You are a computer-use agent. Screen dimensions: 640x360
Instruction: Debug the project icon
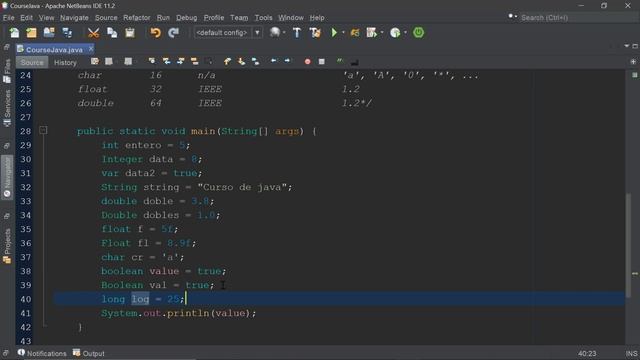371,33
